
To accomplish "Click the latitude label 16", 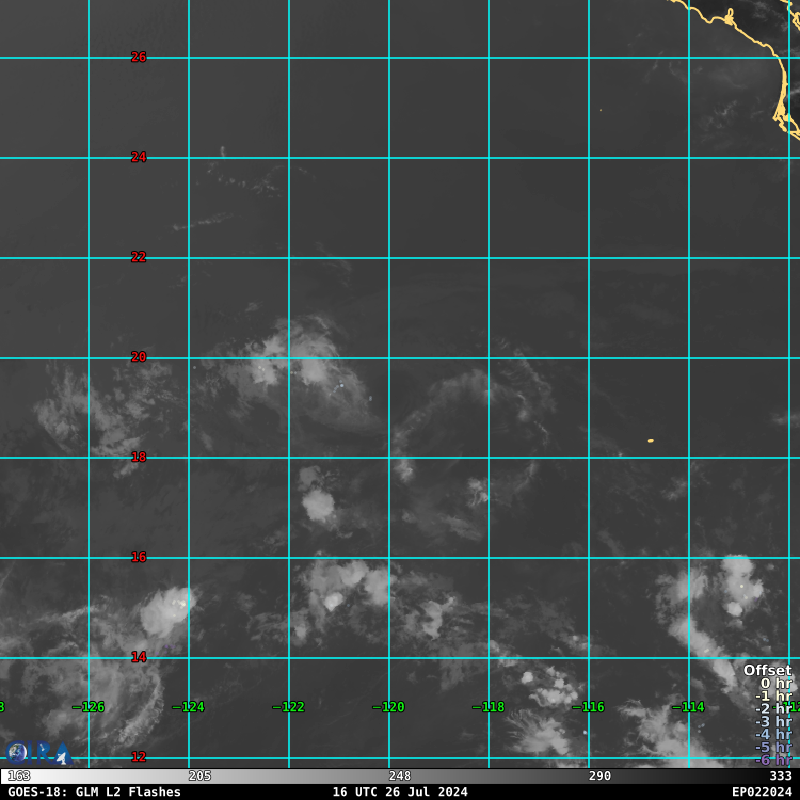I will [x=138, y=557].
